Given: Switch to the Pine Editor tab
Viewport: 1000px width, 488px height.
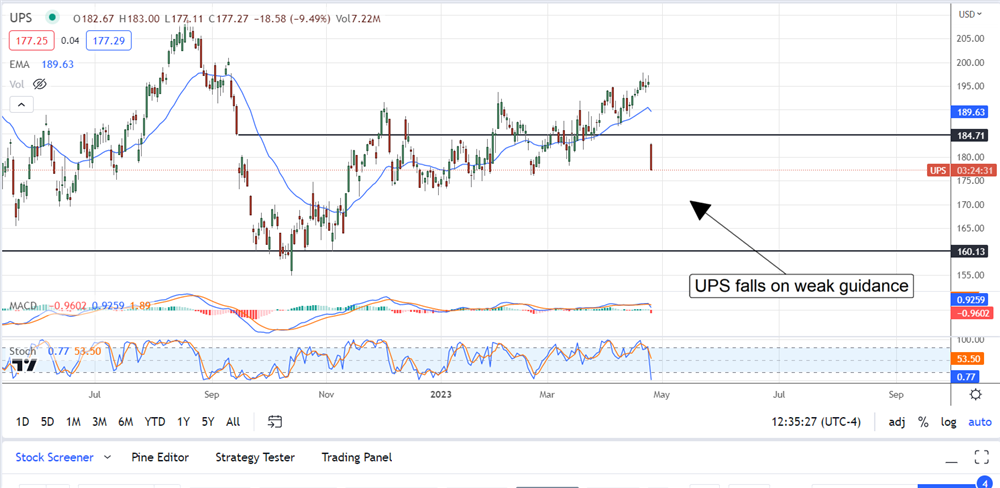Looking at the screenshot, I should [160, 457].
